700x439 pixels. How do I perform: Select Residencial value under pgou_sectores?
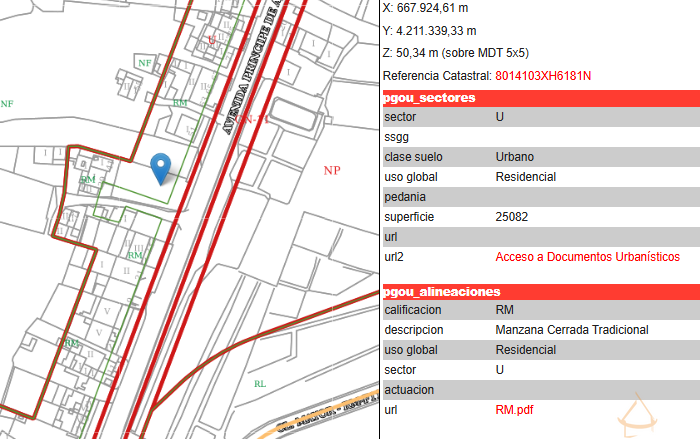[525, 177]
